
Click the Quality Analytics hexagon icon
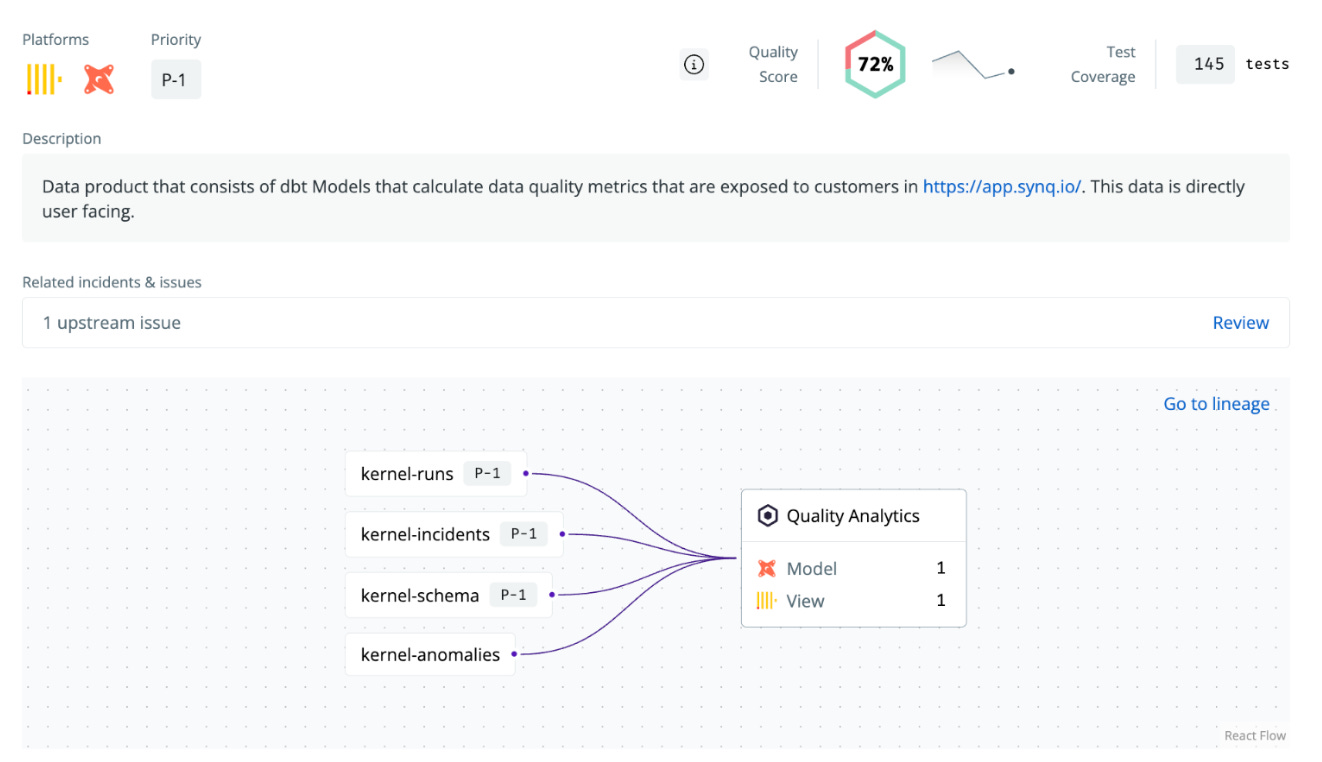point(767,516)
